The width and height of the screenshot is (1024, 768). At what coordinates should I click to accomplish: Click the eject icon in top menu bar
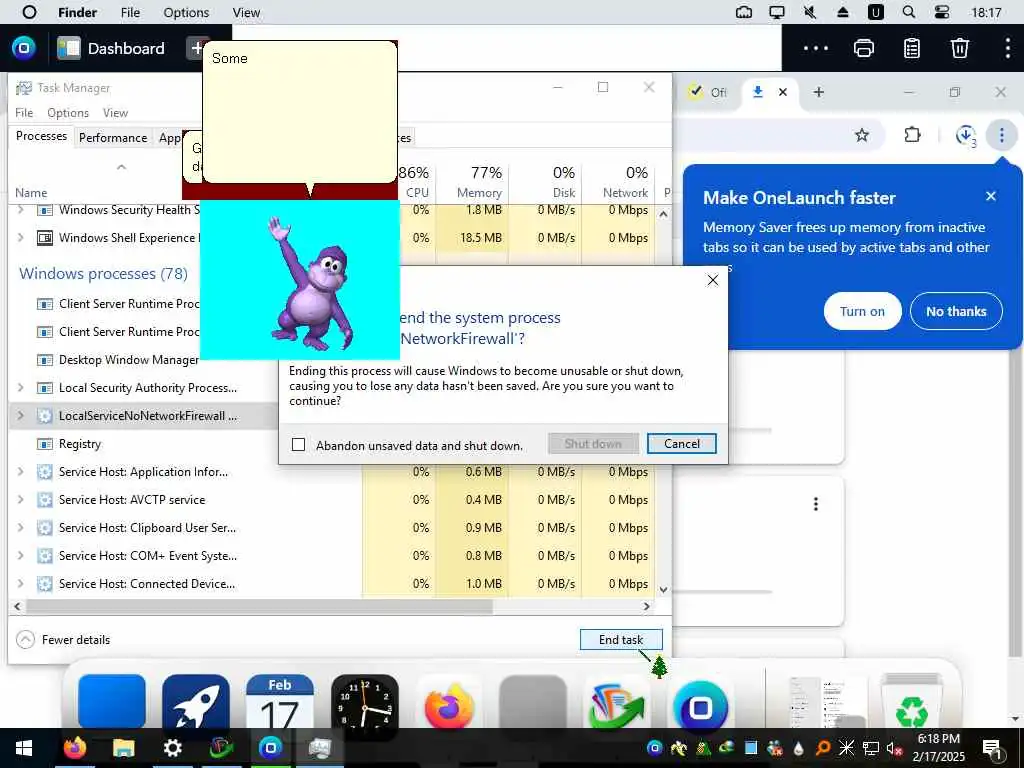[x=842, y=12]
